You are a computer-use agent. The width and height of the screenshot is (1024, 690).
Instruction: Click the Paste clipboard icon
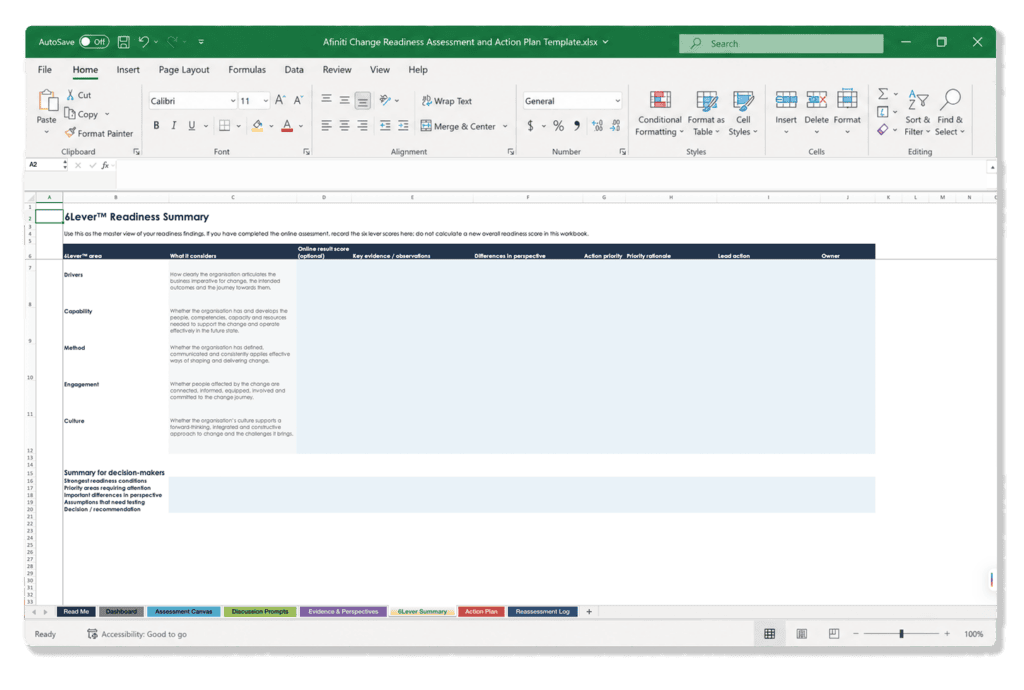[47, 101]
